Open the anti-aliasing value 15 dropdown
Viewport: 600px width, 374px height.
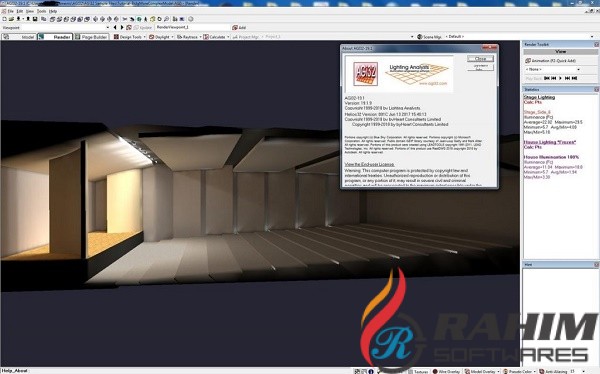tap(584, 371)
